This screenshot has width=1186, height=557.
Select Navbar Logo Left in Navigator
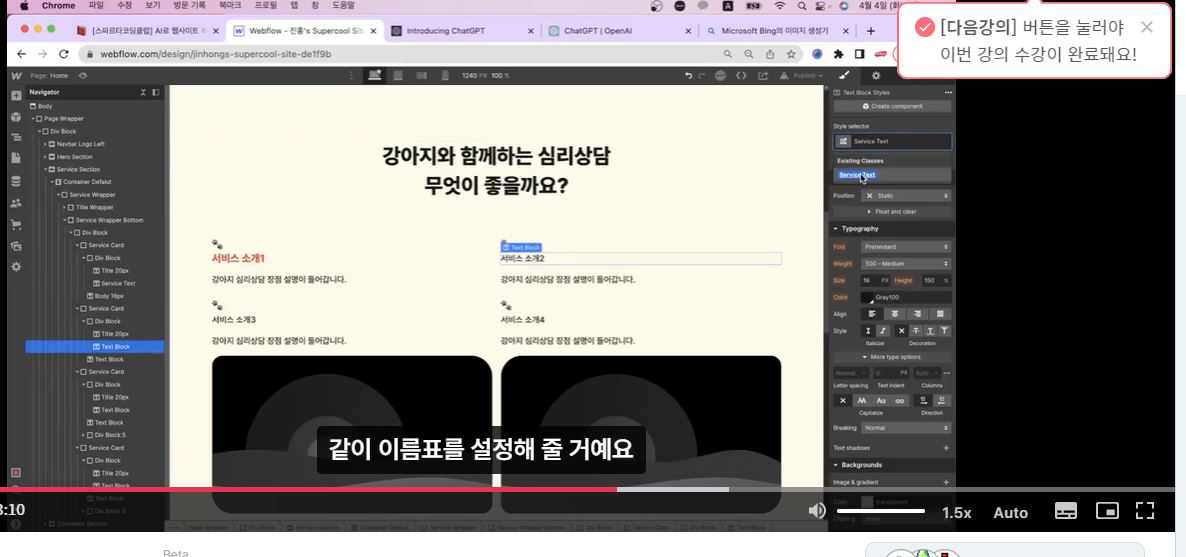coord(95,144)
